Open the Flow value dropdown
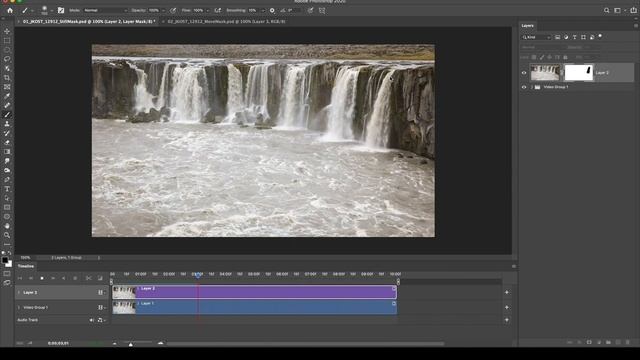Screen dimensions: 640x360 tap(208, 11)
